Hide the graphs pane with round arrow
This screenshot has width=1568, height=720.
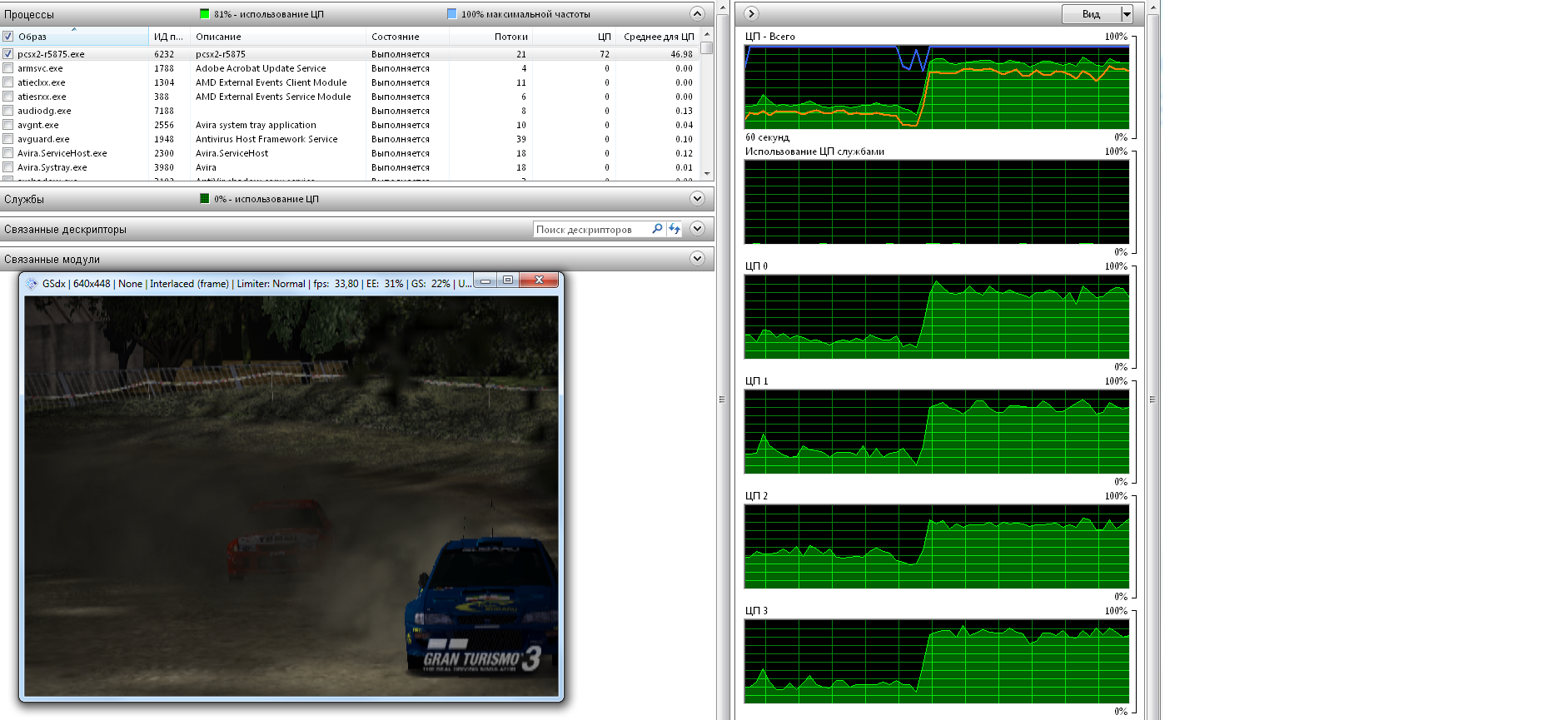[751, 13]
